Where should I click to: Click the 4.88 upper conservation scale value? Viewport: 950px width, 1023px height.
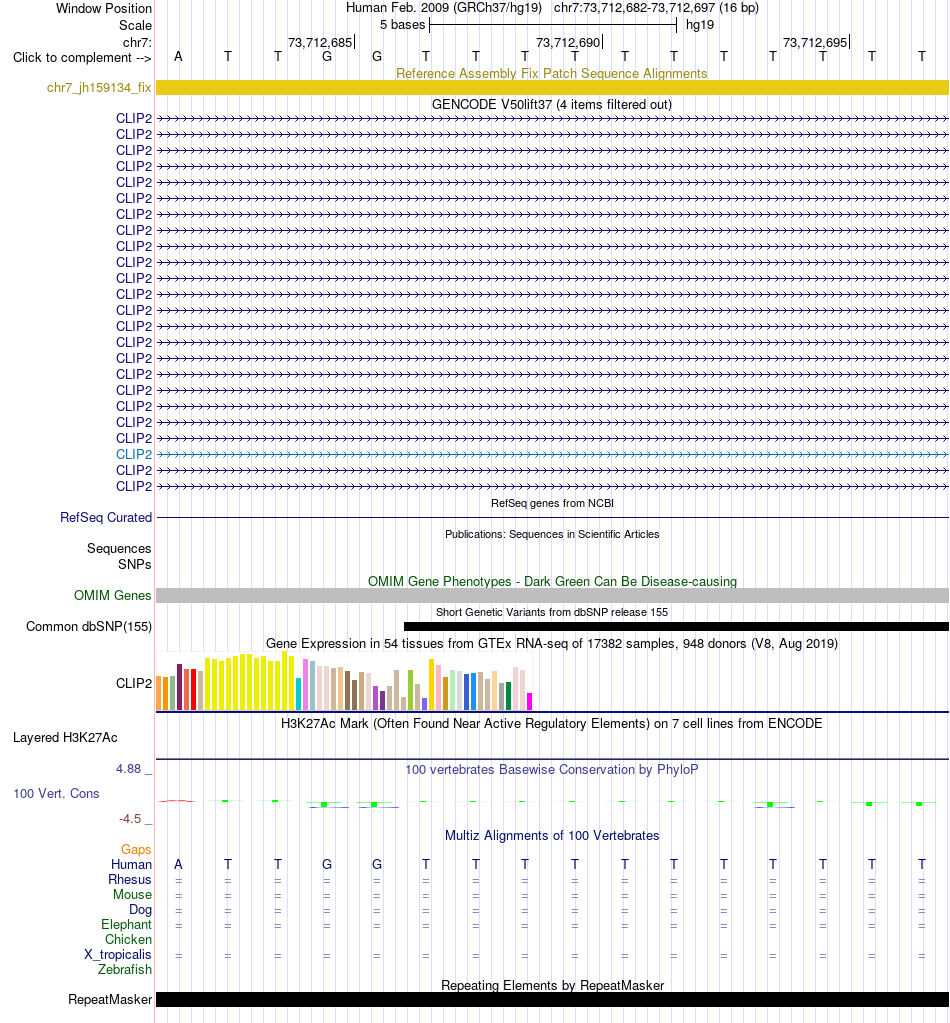point(129,769)
